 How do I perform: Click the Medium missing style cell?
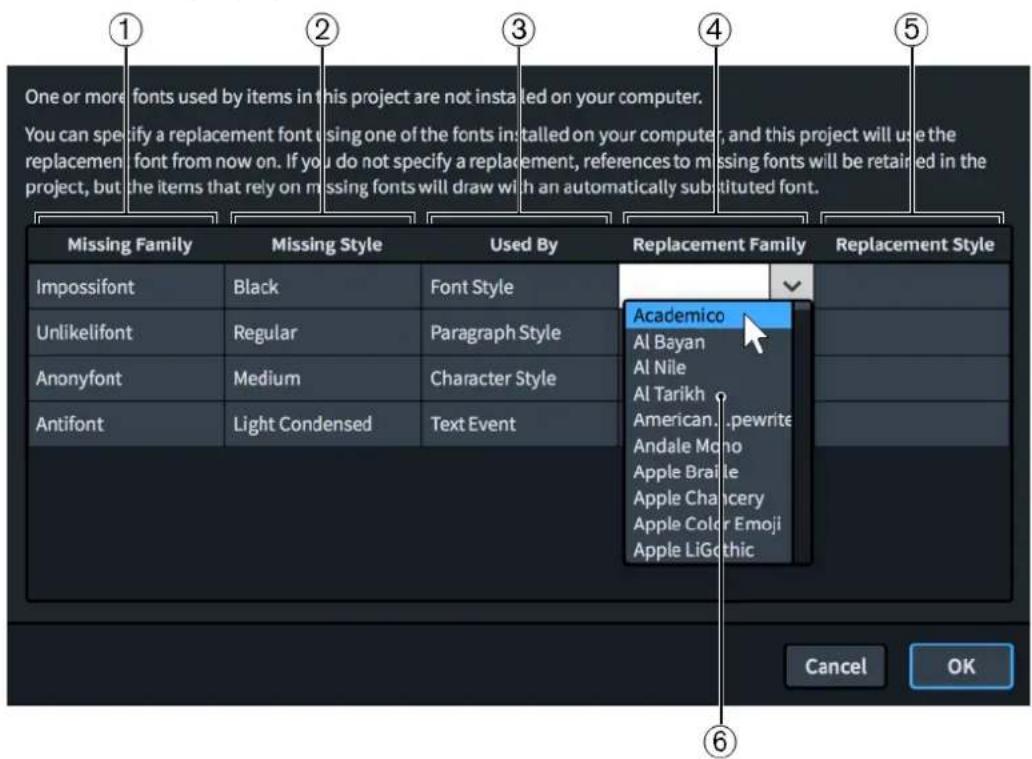click(322, 379)
